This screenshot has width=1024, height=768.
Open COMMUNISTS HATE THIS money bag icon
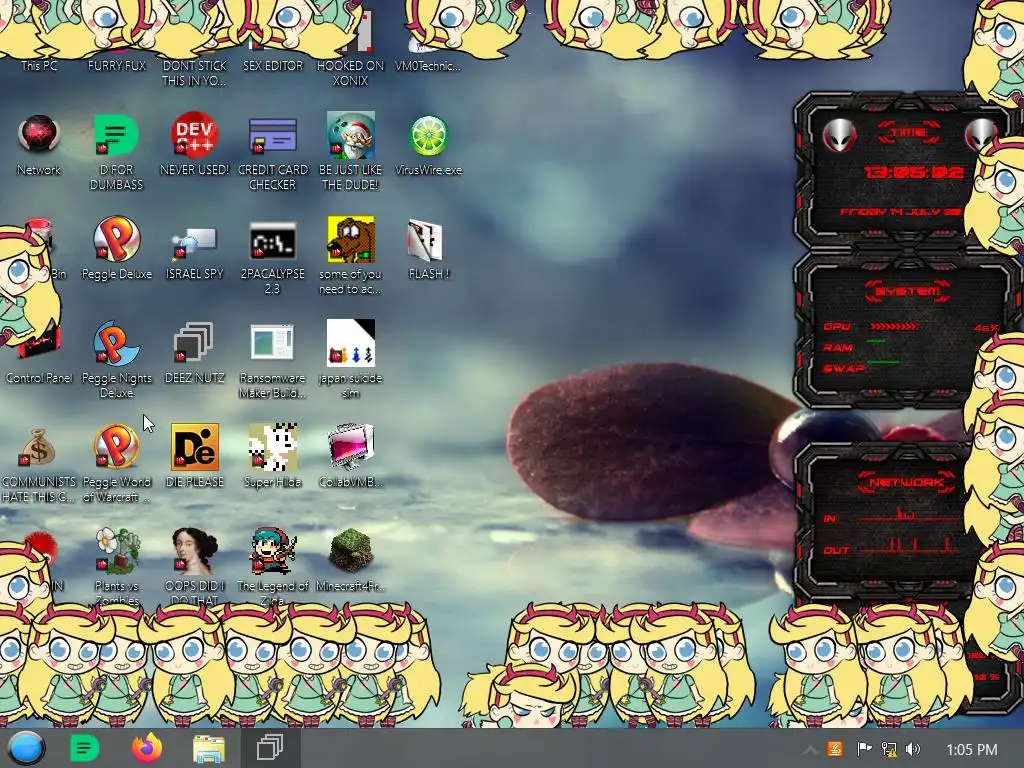(37, 448)
